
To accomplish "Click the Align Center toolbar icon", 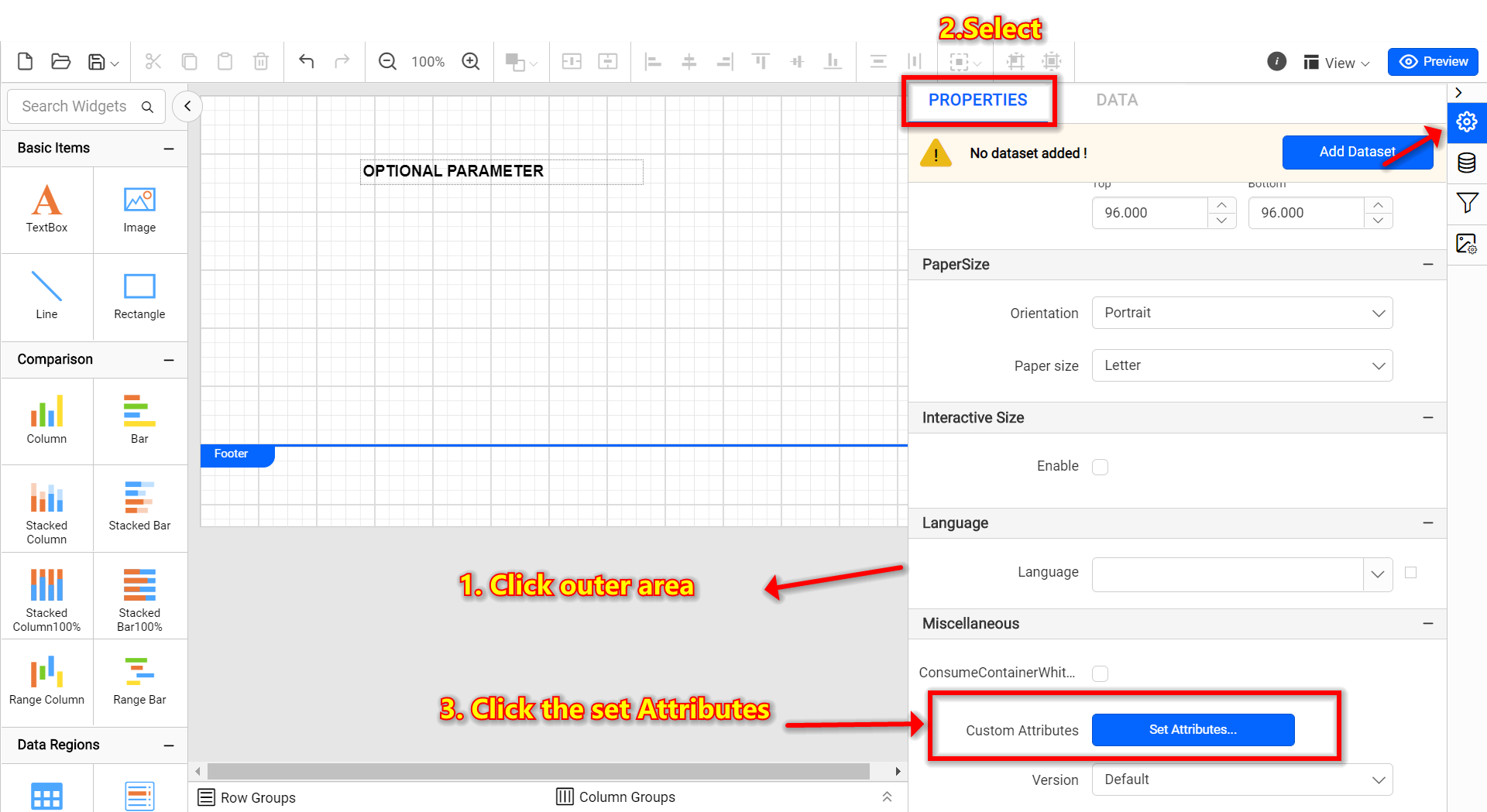I will pyautogui.click(x=689, y=61).
